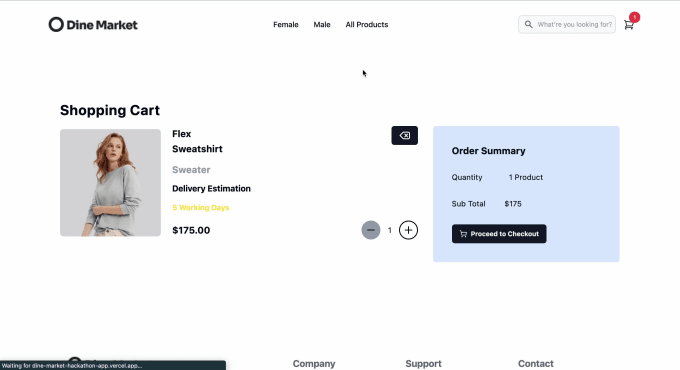The height and width of the screenshot is (370, 680).
Task: Open the Flex Sweatshirt product image
Action: tap(110, 183)
